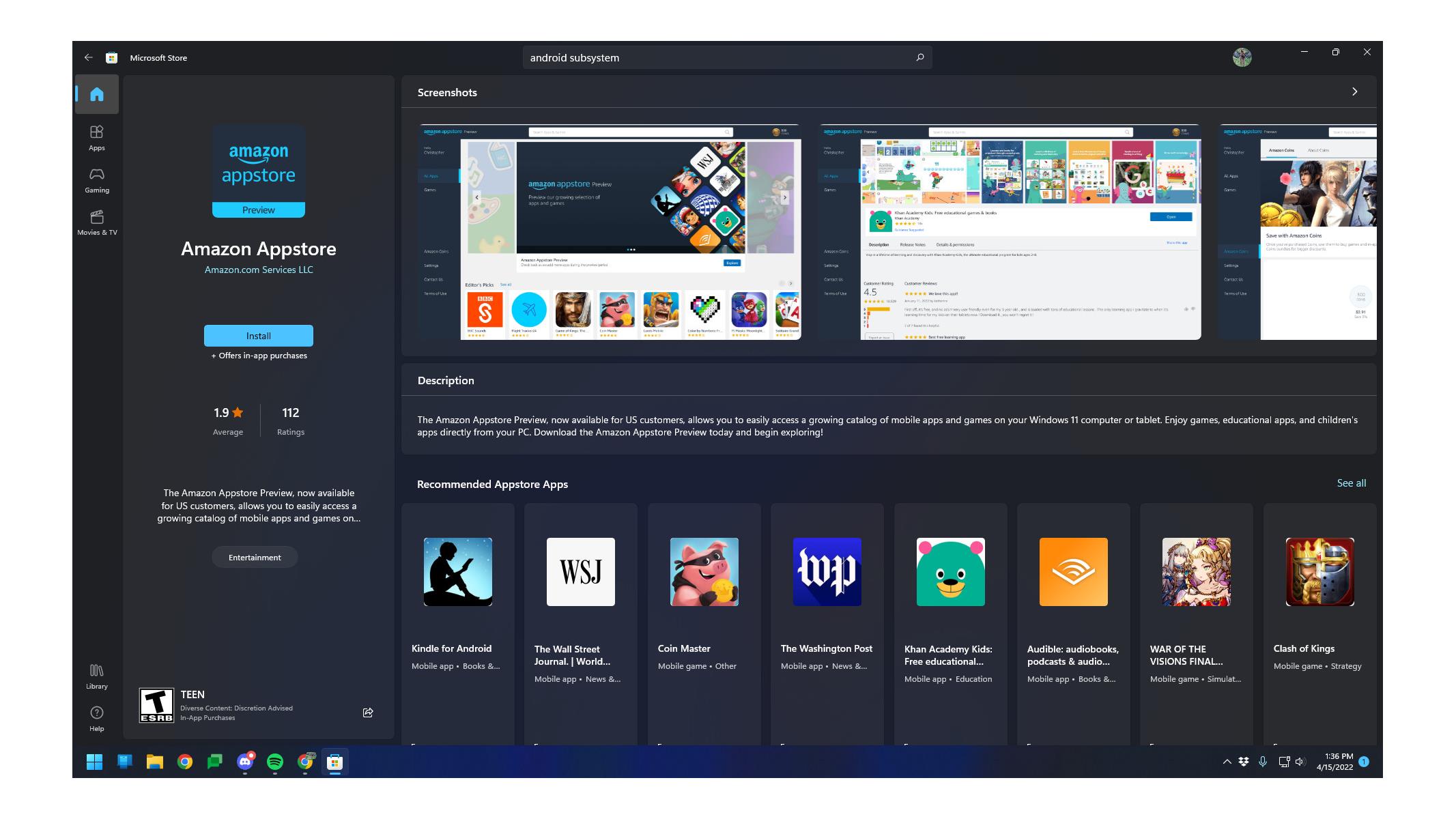Open Amazon.com Services LLC publisher link

[259, 270]
